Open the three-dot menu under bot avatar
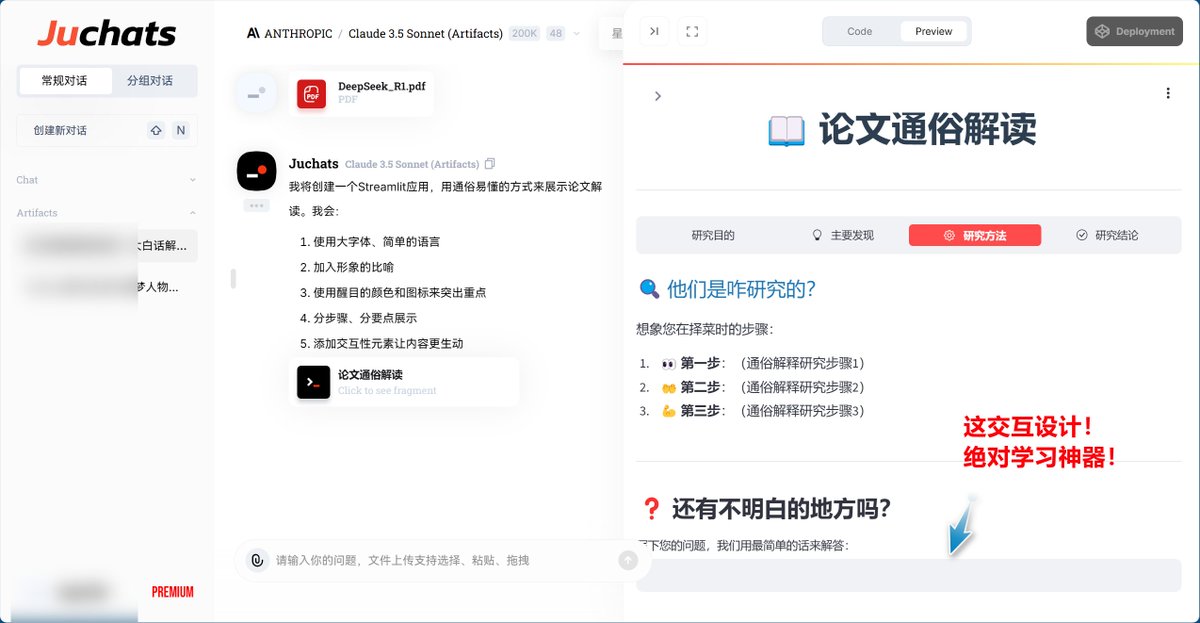The height and width of the screenshot is (623, 1200). (x=256, y=205)
